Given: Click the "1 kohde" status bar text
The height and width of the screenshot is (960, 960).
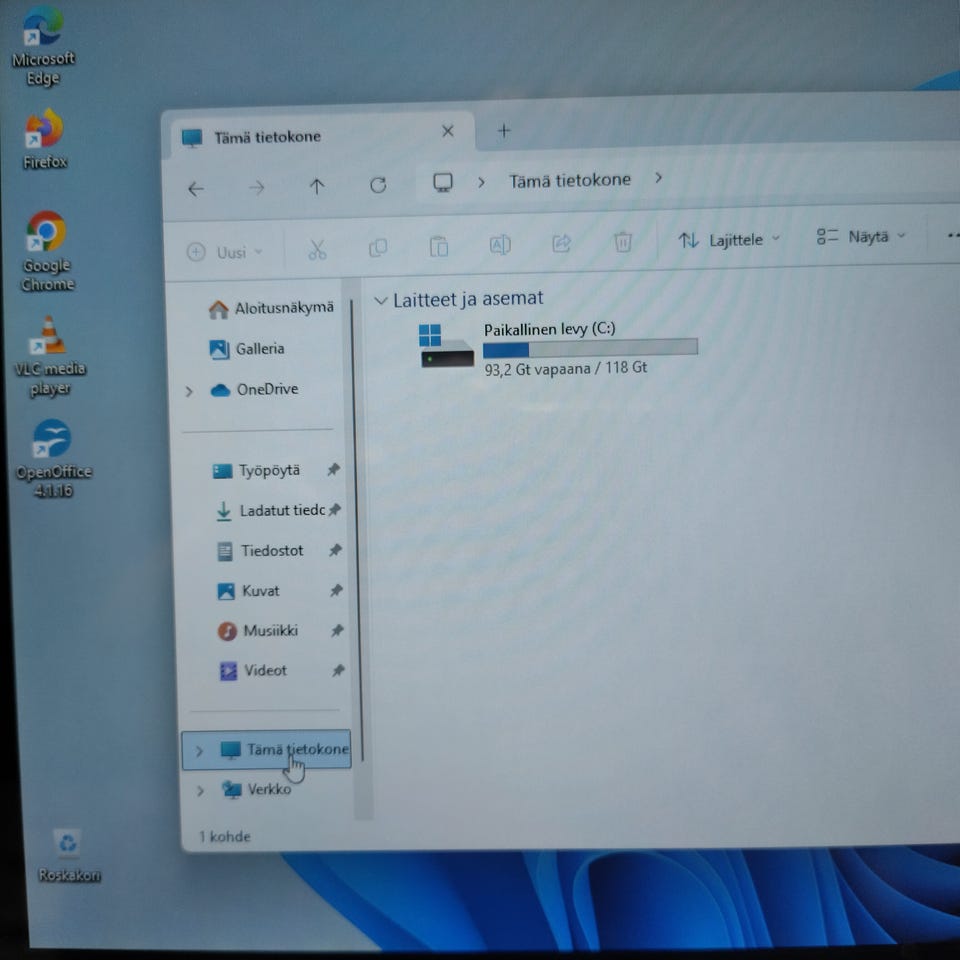Looking at the screenshot, I should click(x=225, y=836).
